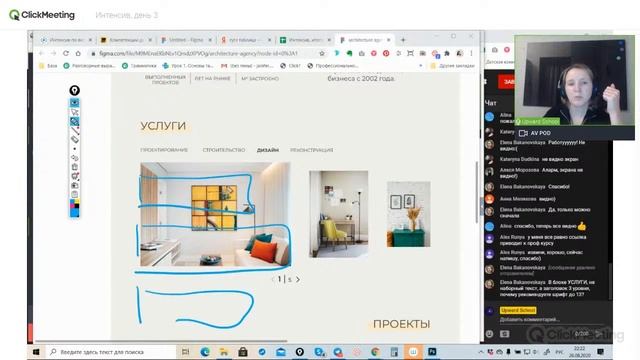Image resolution: width=640 pixels, height=360 pixels.
Task: Click the Чат panel header
Action: (x=490, y=103)
